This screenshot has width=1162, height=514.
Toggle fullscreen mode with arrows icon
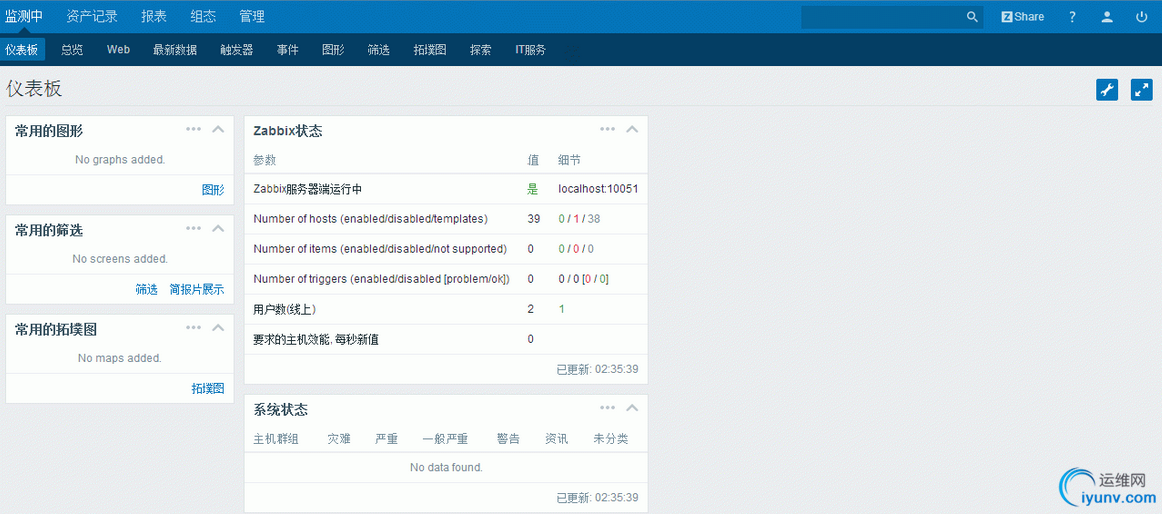click(x=1142, y=90)
